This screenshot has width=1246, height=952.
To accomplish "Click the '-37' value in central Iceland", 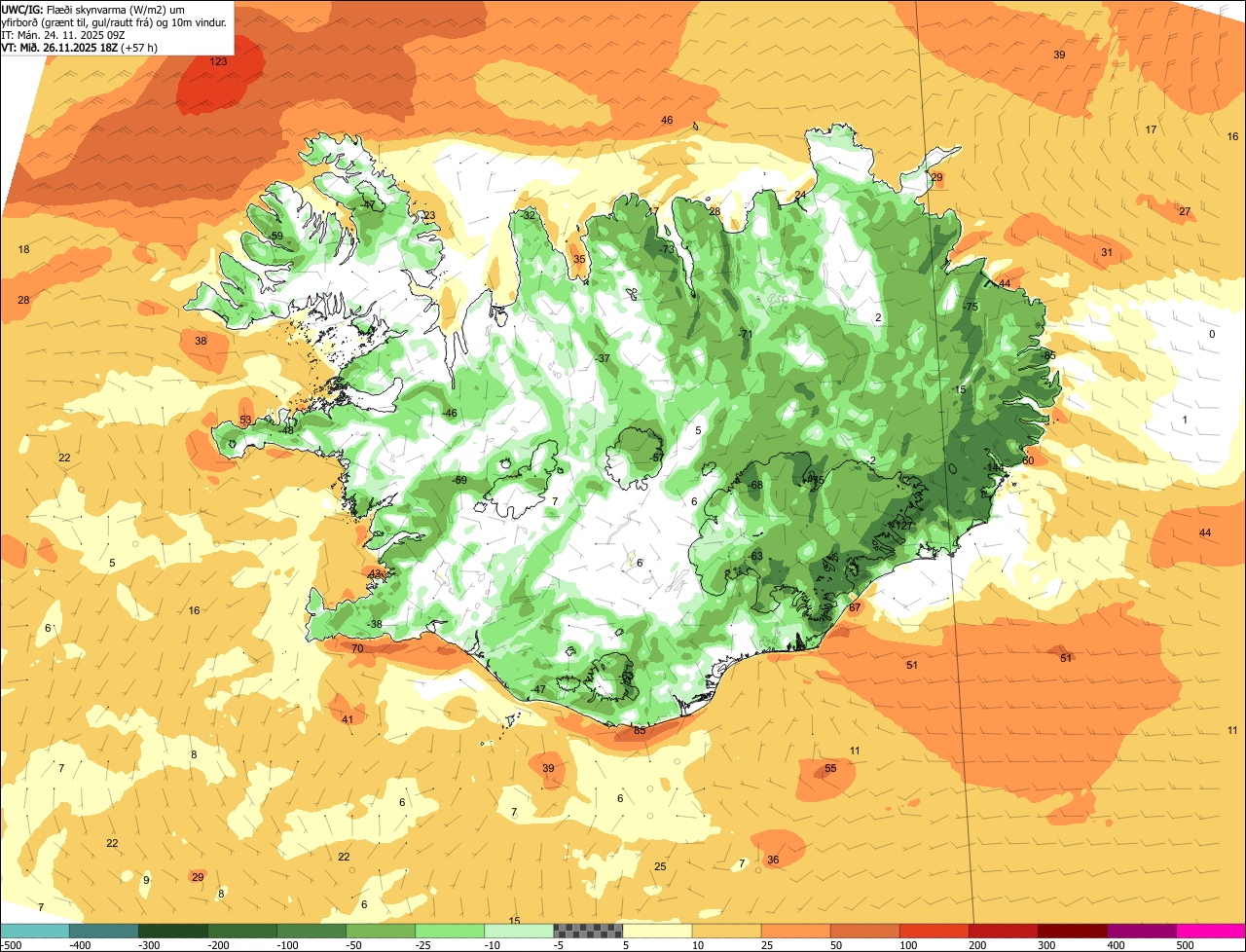I will pos(603,358).
